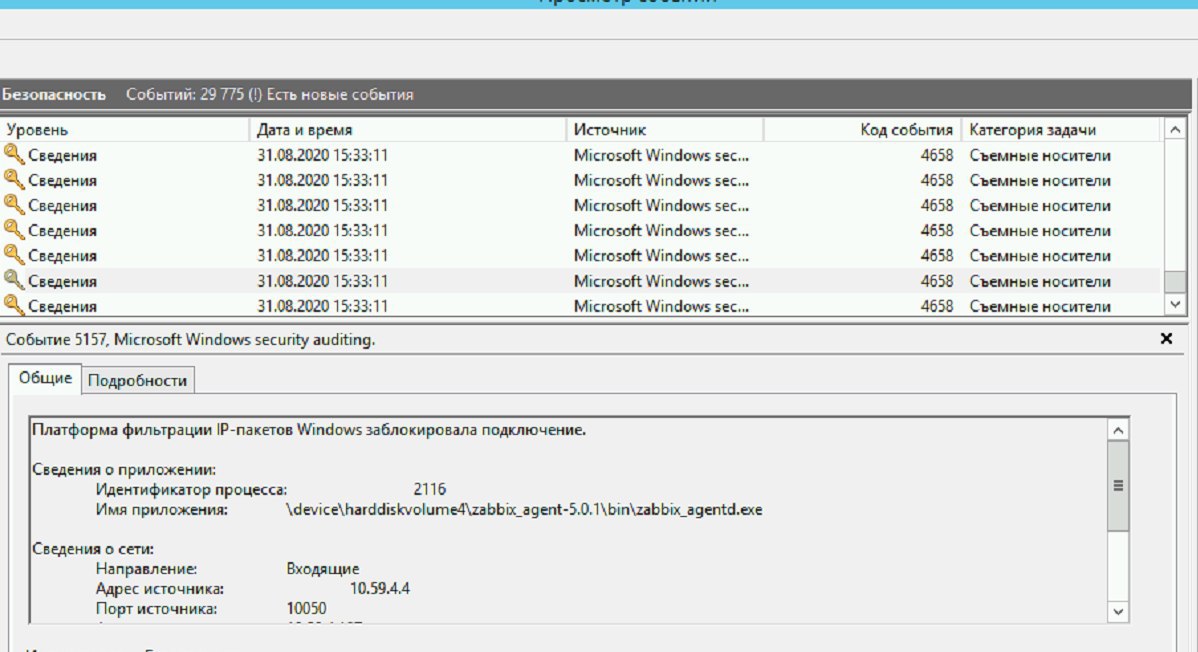Sort by Категория задачи column header
1198x652 pixels.
pos(1060,130)
